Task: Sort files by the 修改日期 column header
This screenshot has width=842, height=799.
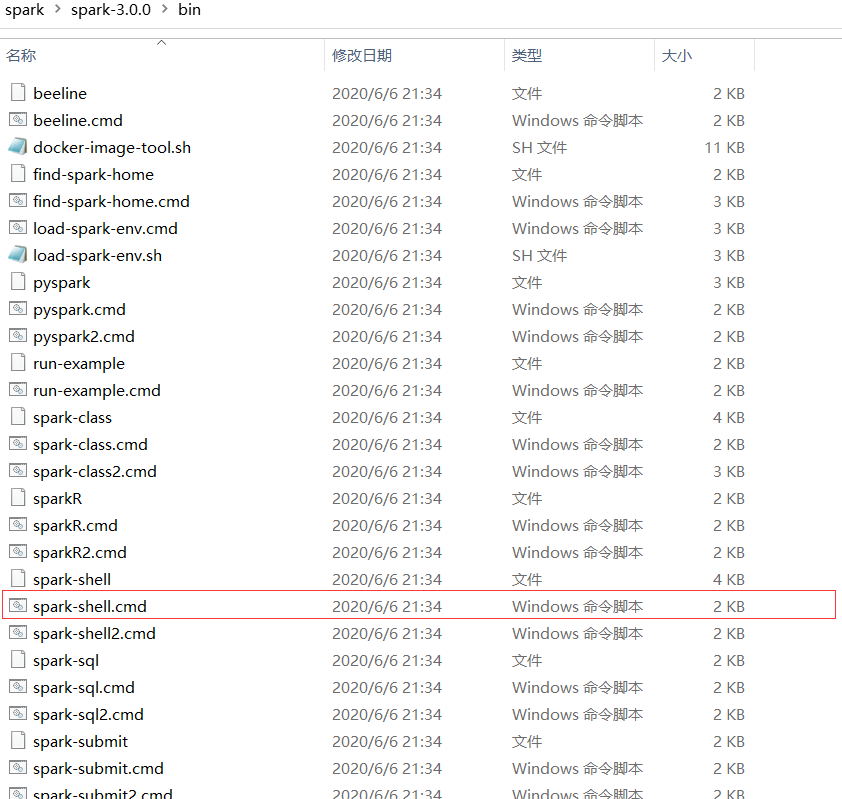Action: tap(361, 55)
